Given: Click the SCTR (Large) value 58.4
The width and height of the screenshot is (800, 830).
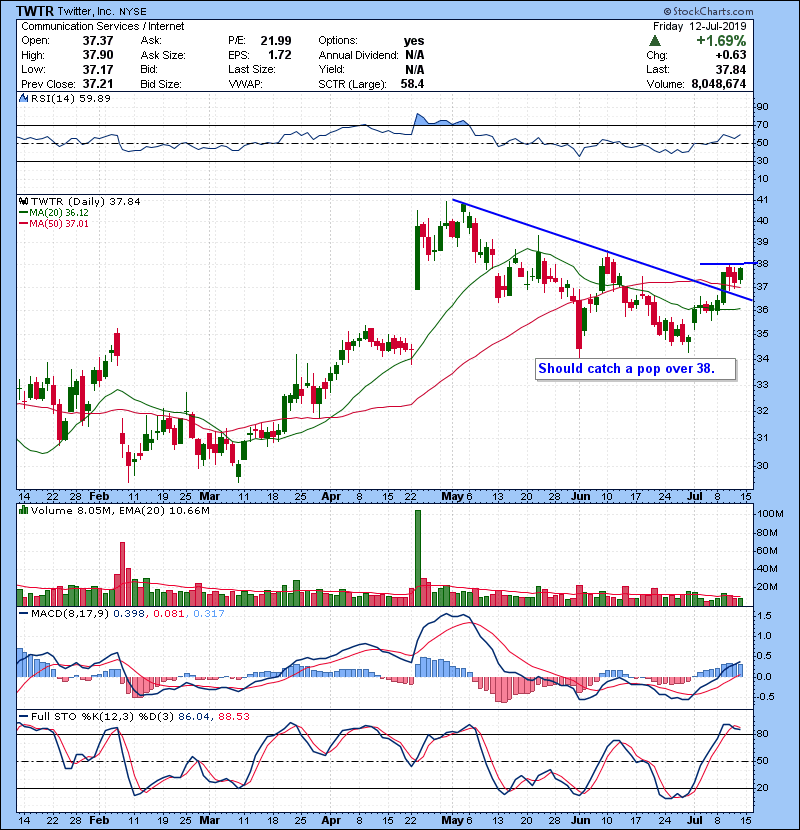Looking at the screenshot, I should coord(412,84).
